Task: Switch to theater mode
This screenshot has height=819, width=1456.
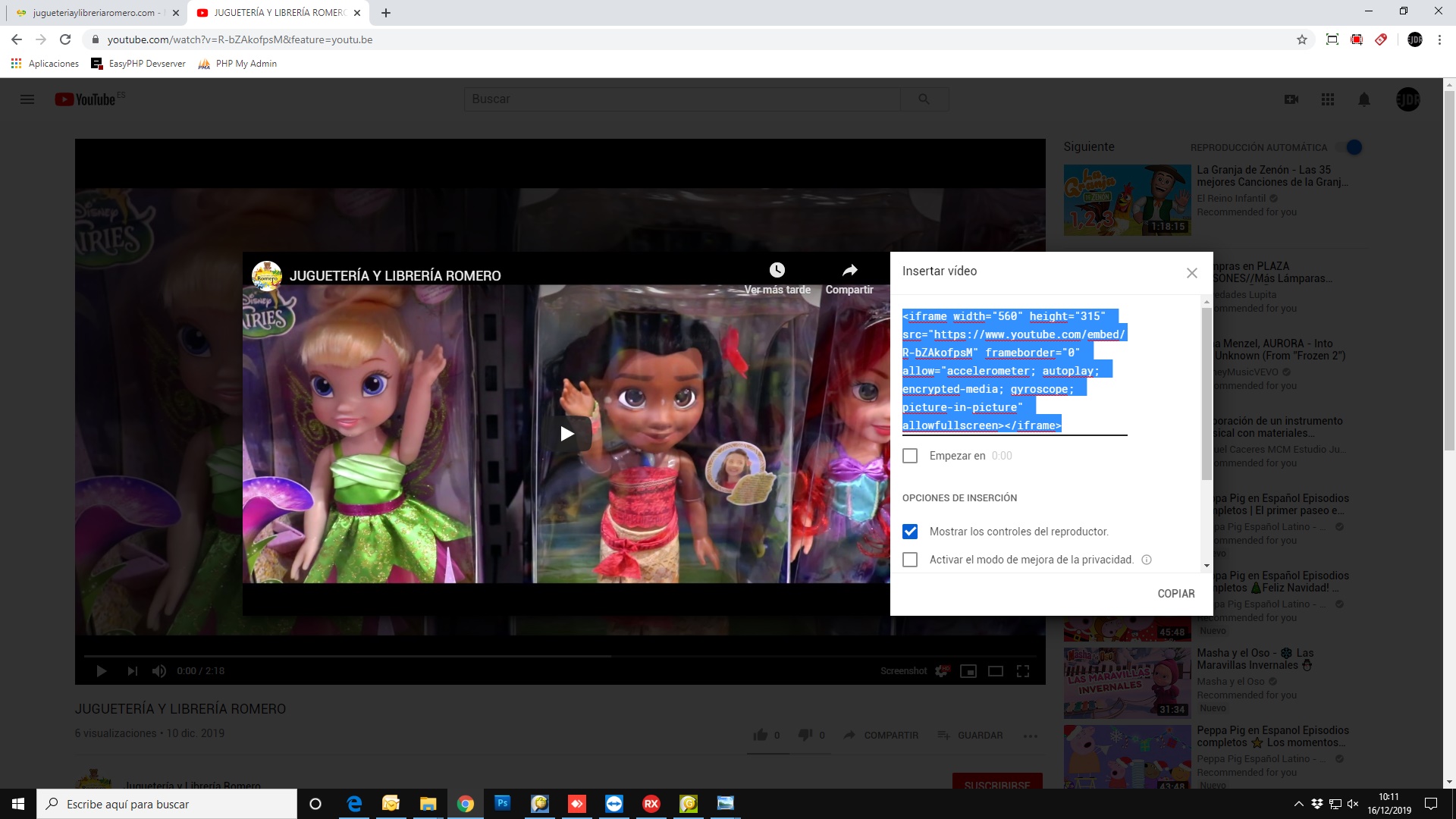Action: click(x=996, y=671)
